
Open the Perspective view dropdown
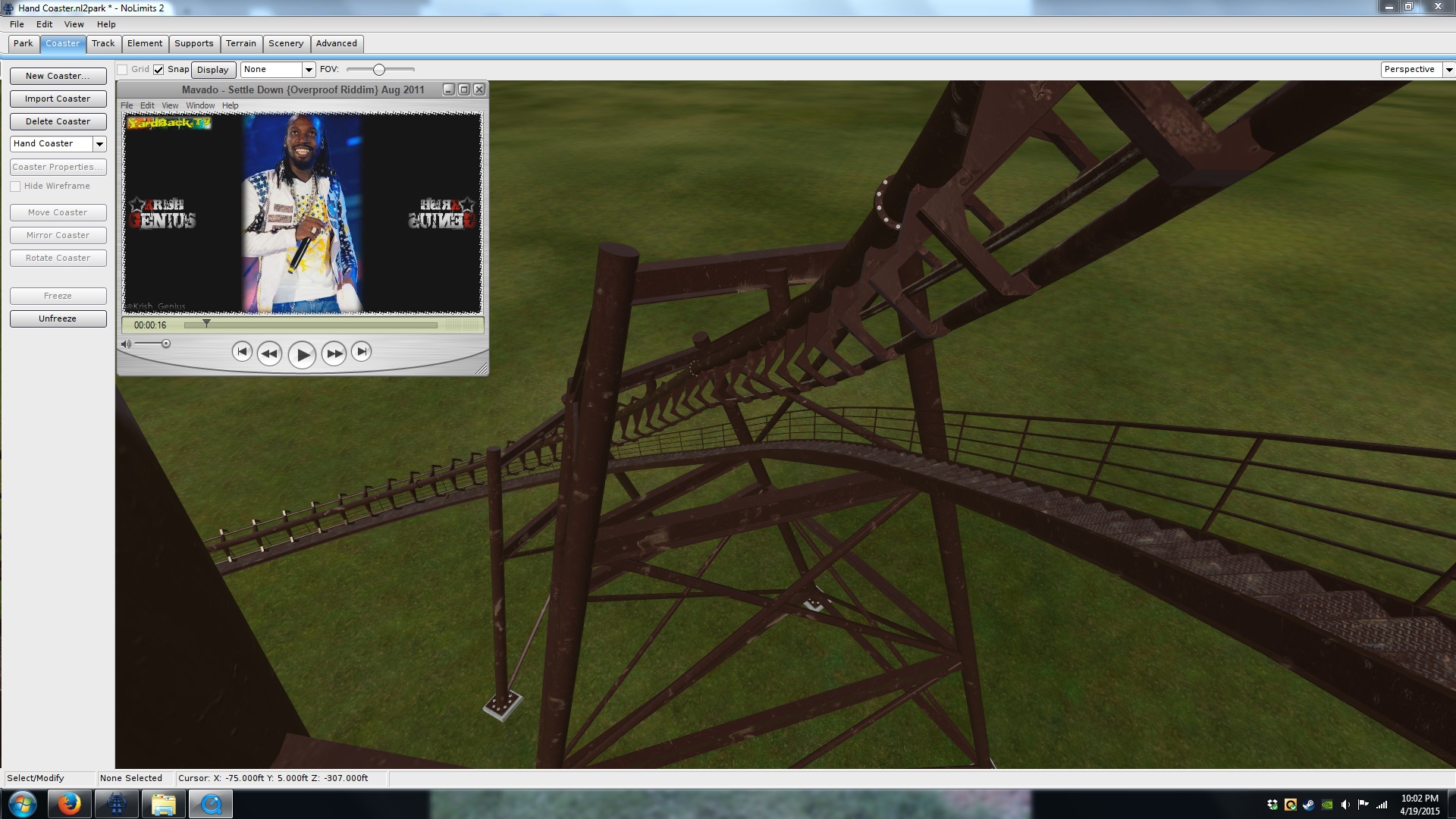[x=1448, y=70]
